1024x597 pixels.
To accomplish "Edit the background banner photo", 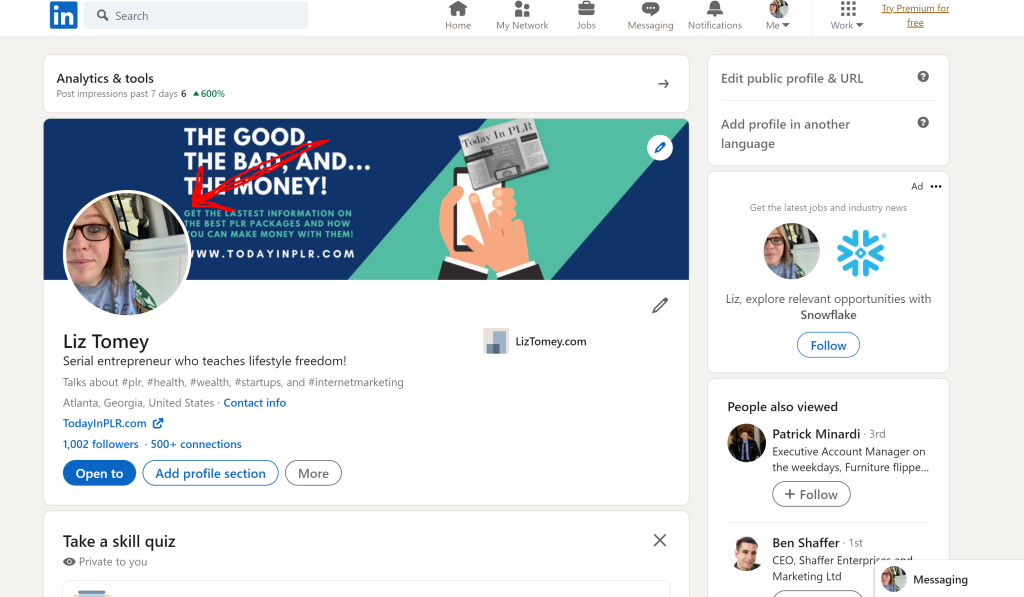I will click(x=660, y=148).
